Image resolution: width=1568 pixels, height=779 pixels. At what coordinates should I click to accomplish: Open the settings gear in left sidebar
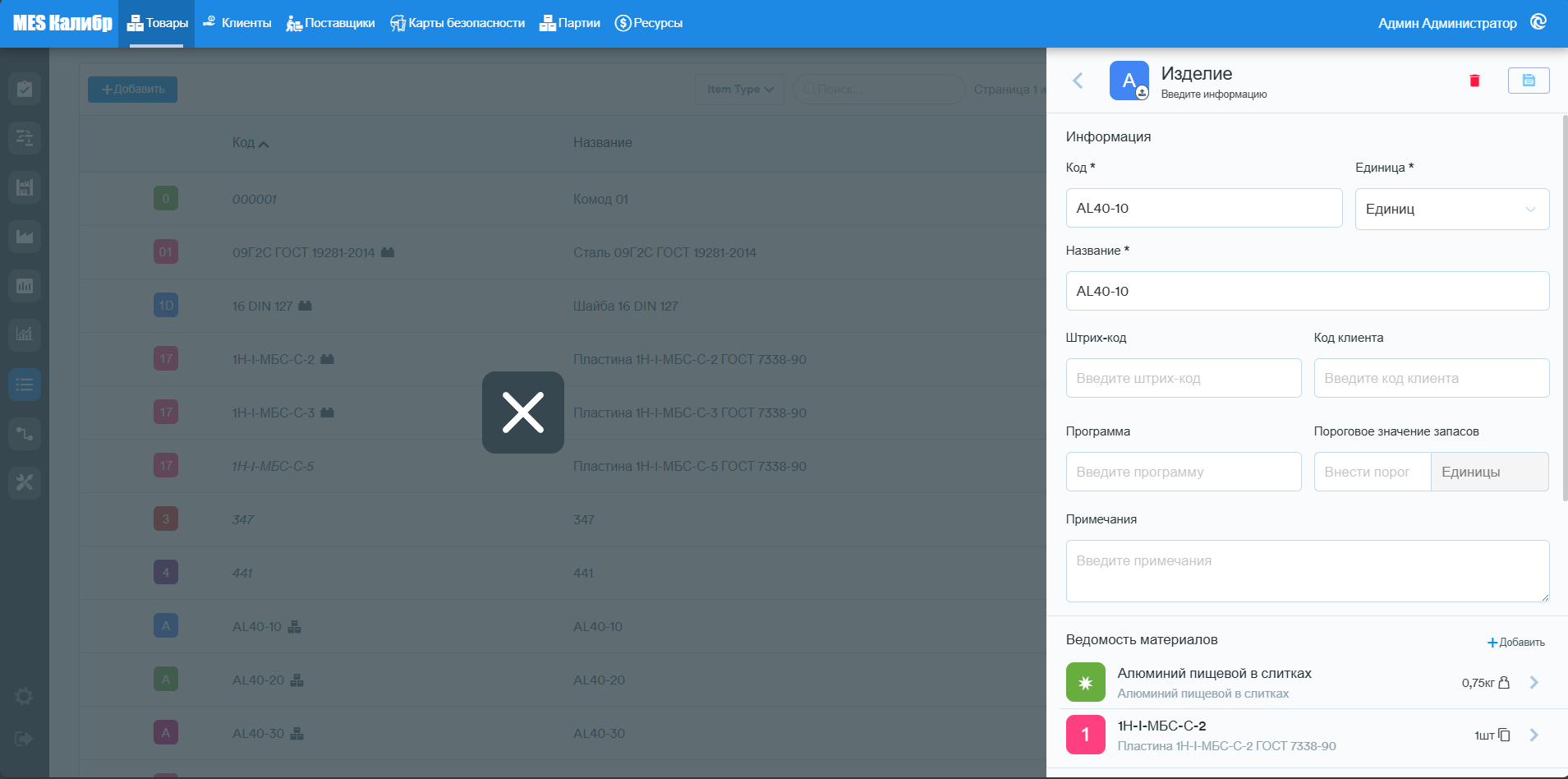pyautogui.click(x=24, y=697)
